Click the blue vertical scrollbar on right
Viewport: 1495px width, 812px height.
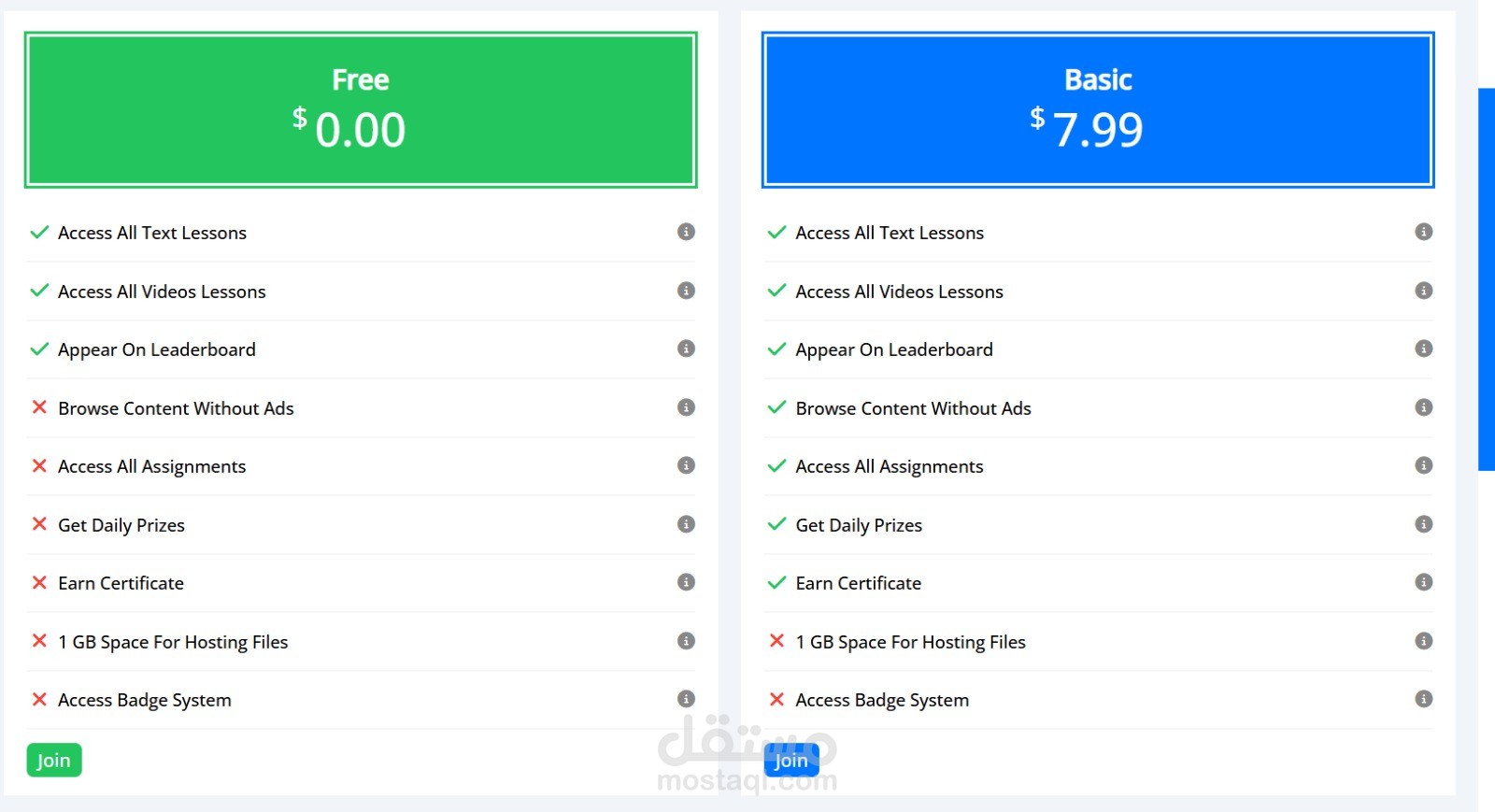[x=1486, y=278]
